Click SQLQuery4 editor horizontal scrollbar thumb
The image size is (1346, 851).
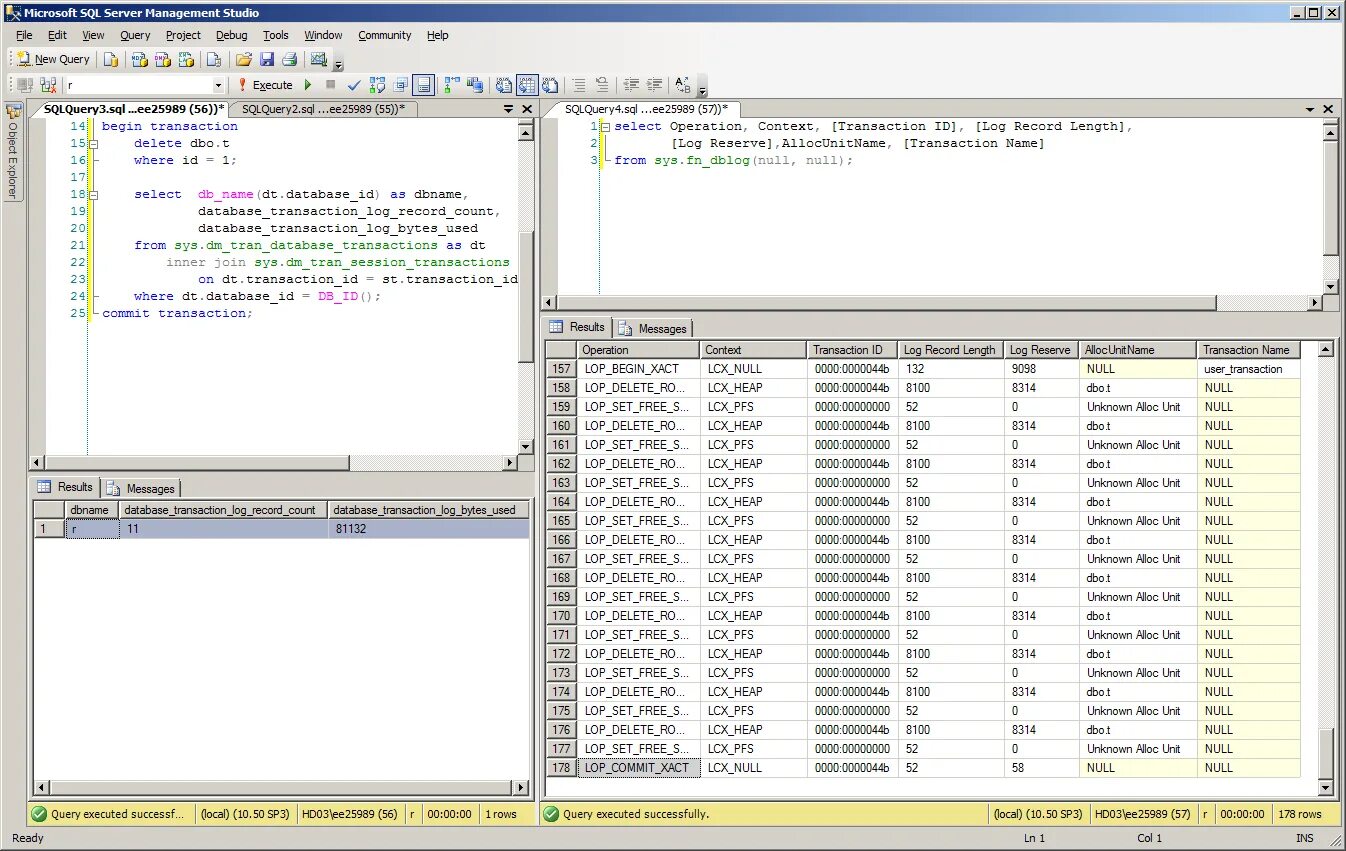(887, 303)
